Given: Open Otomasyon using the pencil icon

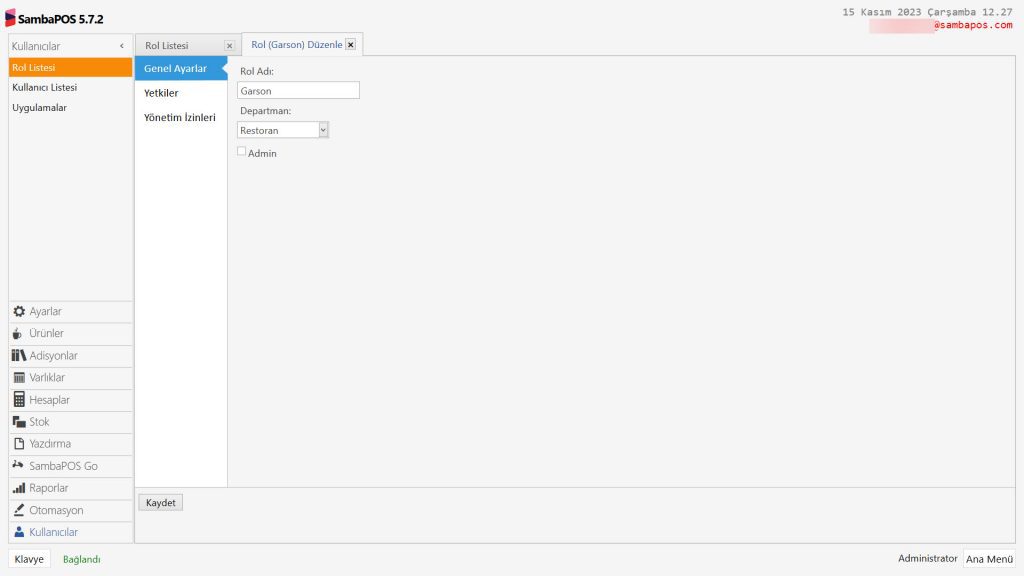Looking at the screenshot, I should [19, 510].
